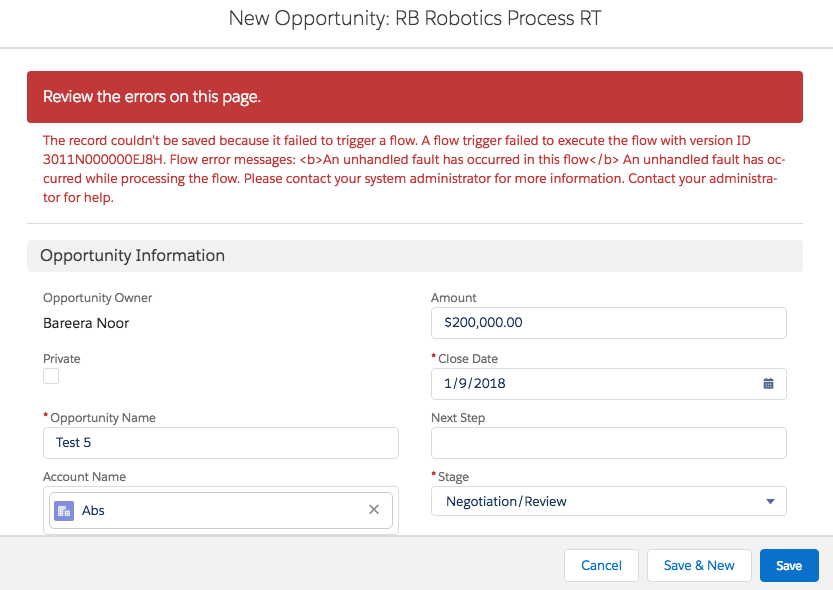Select the empty Next Step input
Screen dimensions: 833x590
point(608,443)
